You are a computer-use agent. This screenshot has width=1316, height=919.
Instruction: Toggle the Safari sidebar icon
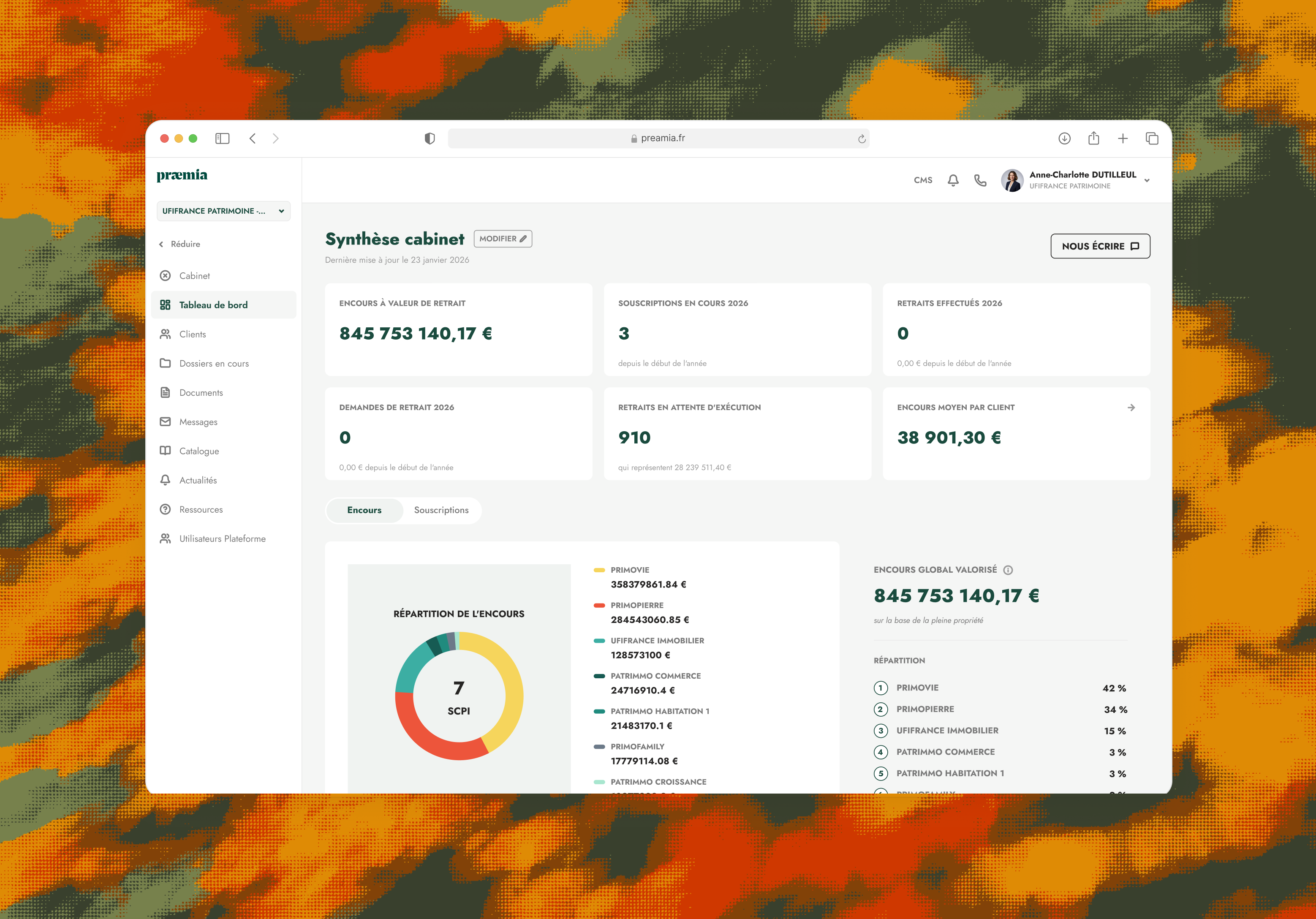223,138
